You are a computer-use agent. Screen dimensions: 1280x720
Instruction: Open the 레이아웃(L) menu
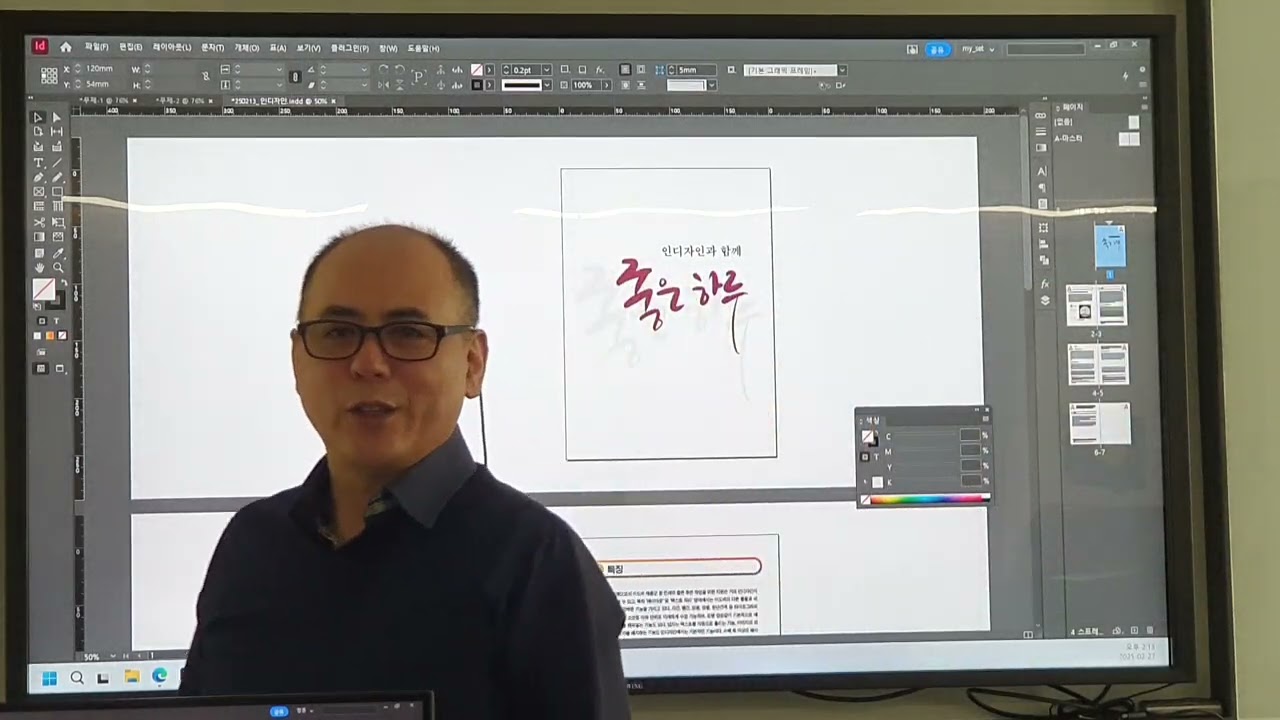(172, 48)
